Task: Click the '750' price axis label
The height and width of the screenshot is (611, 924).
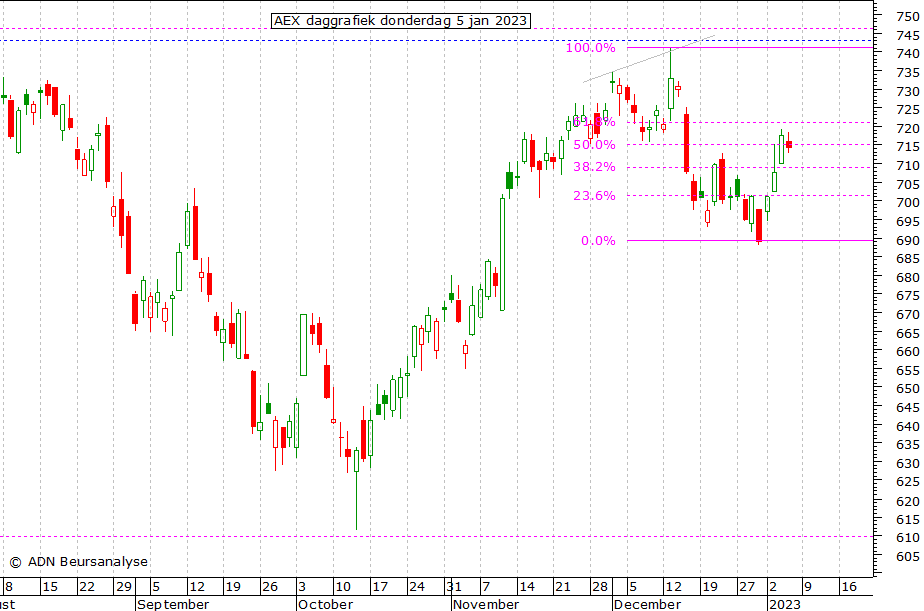Action: (x=908, y=17)
